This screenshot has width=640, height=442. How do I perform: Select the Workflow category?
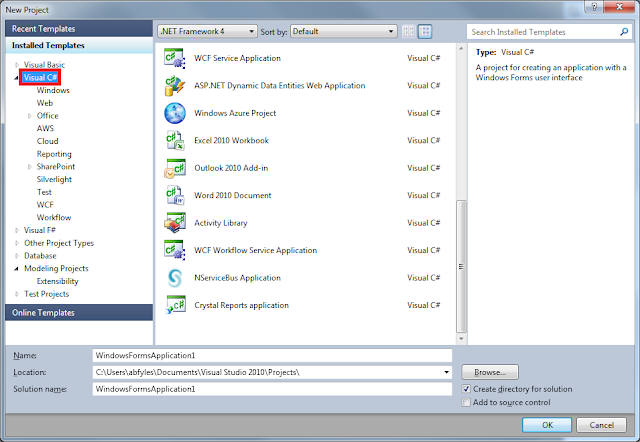pos(54,218)
